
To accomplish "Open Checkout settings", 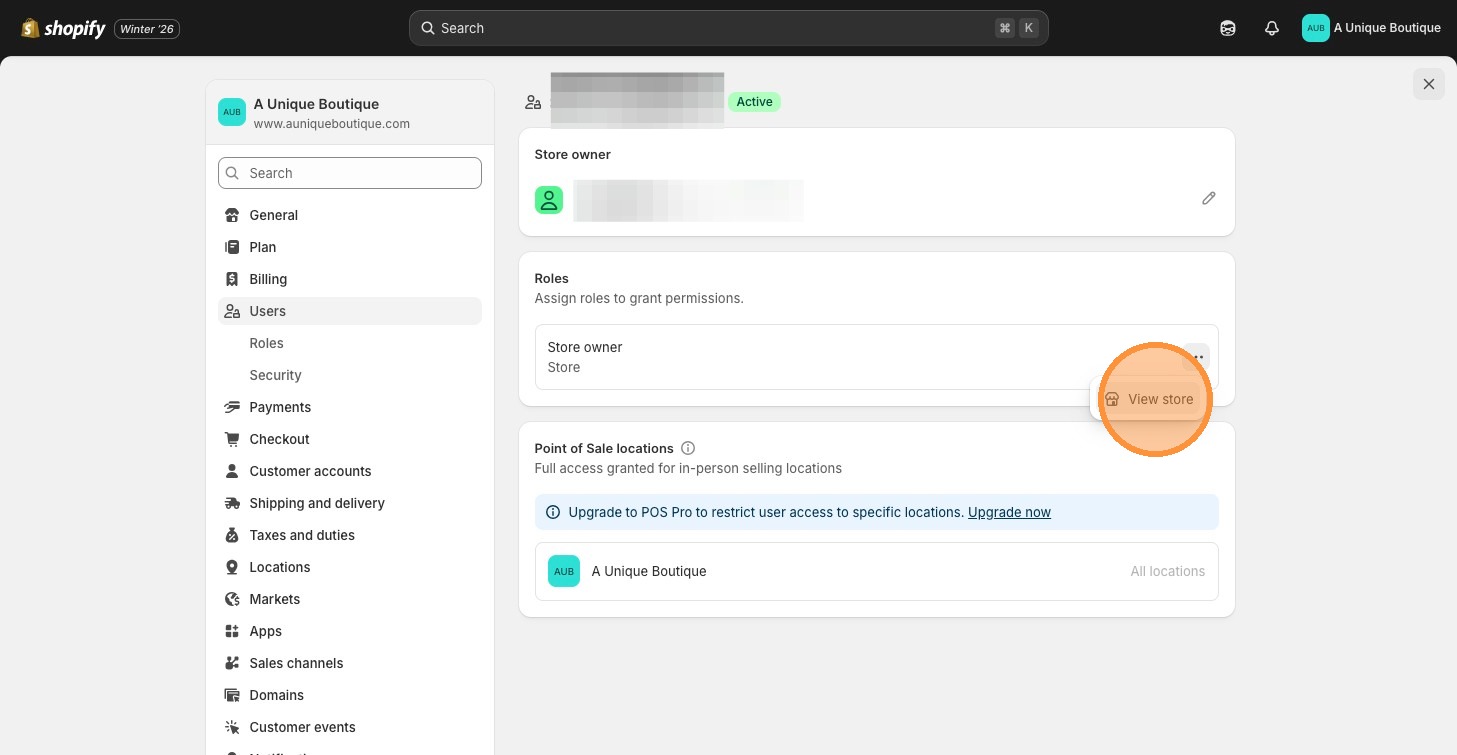I will tap(350, 439).
